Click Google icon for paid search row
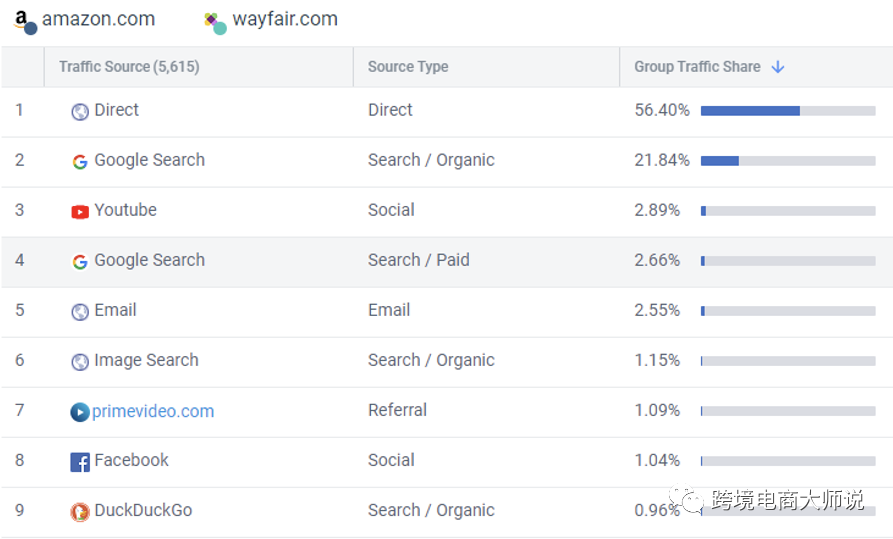 [x=80, y=261]
